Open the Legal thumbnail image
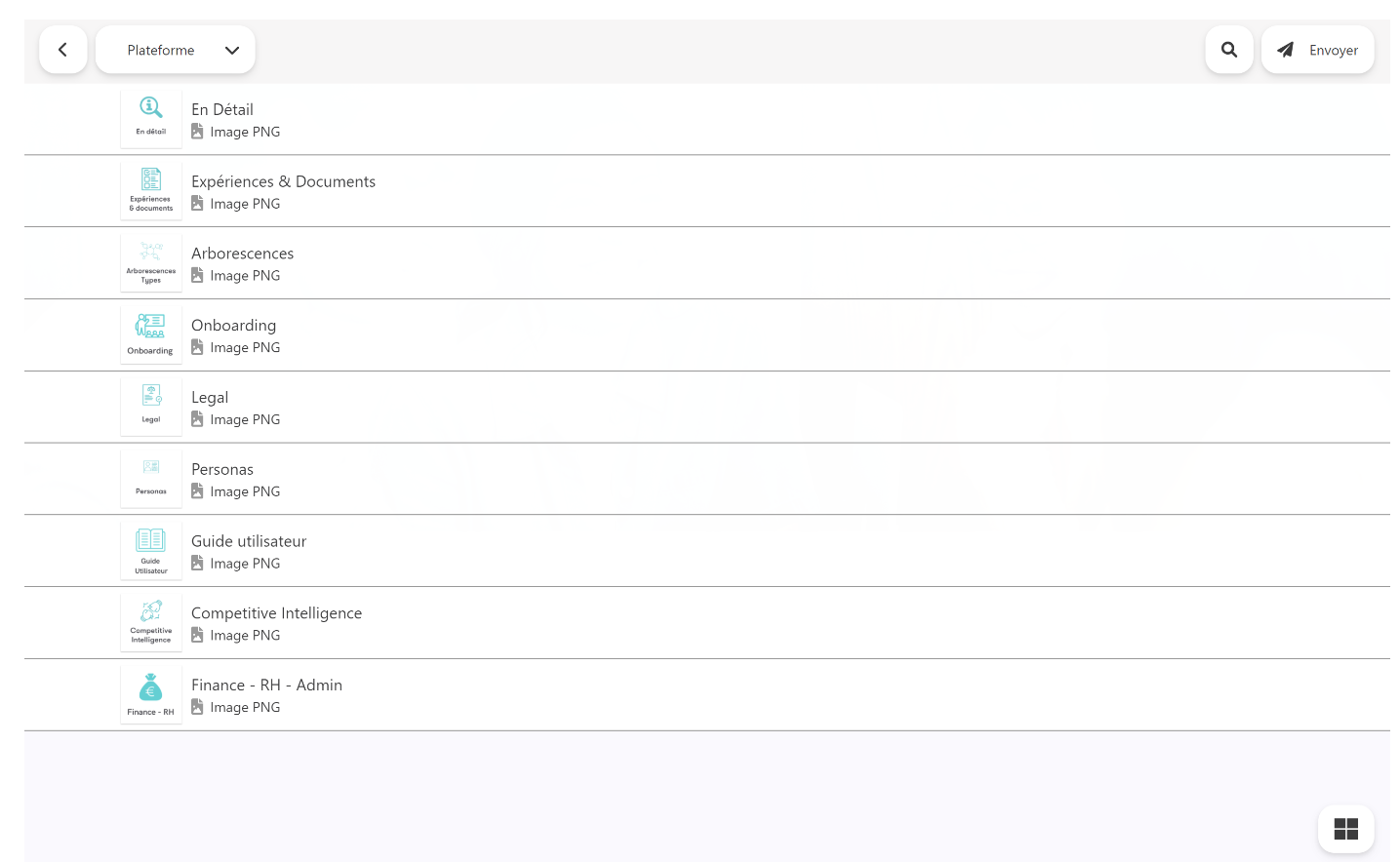This screenshot has width=1400, height=862. [151, 407]
